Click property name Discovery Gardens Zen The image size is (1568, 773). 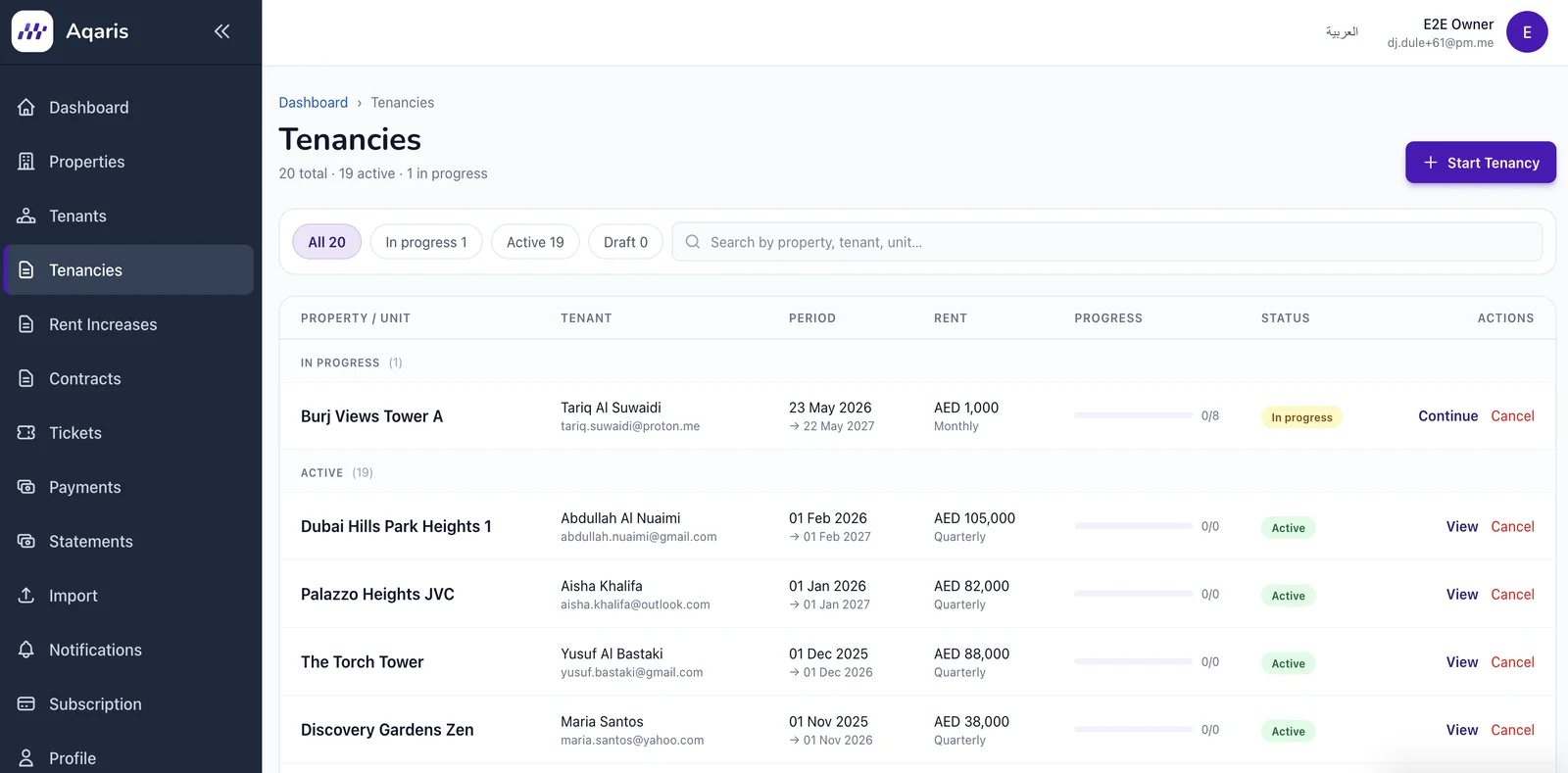pyautogui.click(x=387, y=730)
